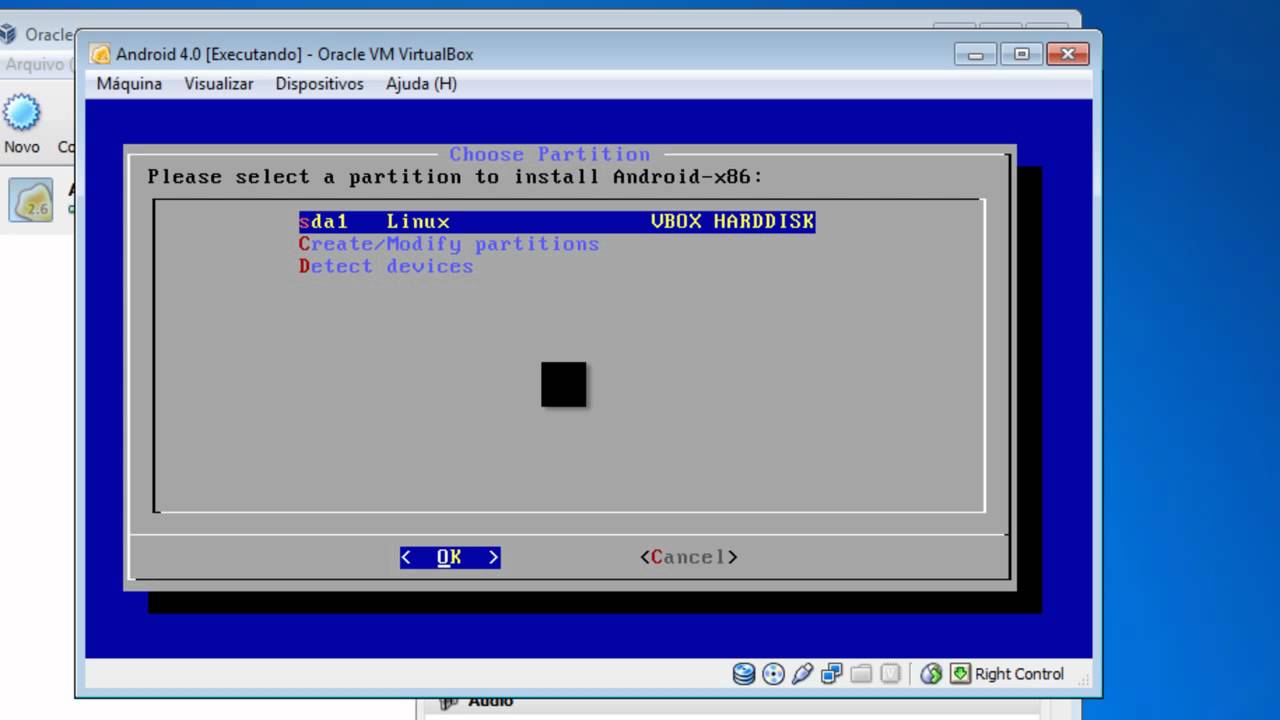The width and height of the screenshot is (1280, 720).
Task: Open the Dispositivos menu
Action: pos(319,84)
